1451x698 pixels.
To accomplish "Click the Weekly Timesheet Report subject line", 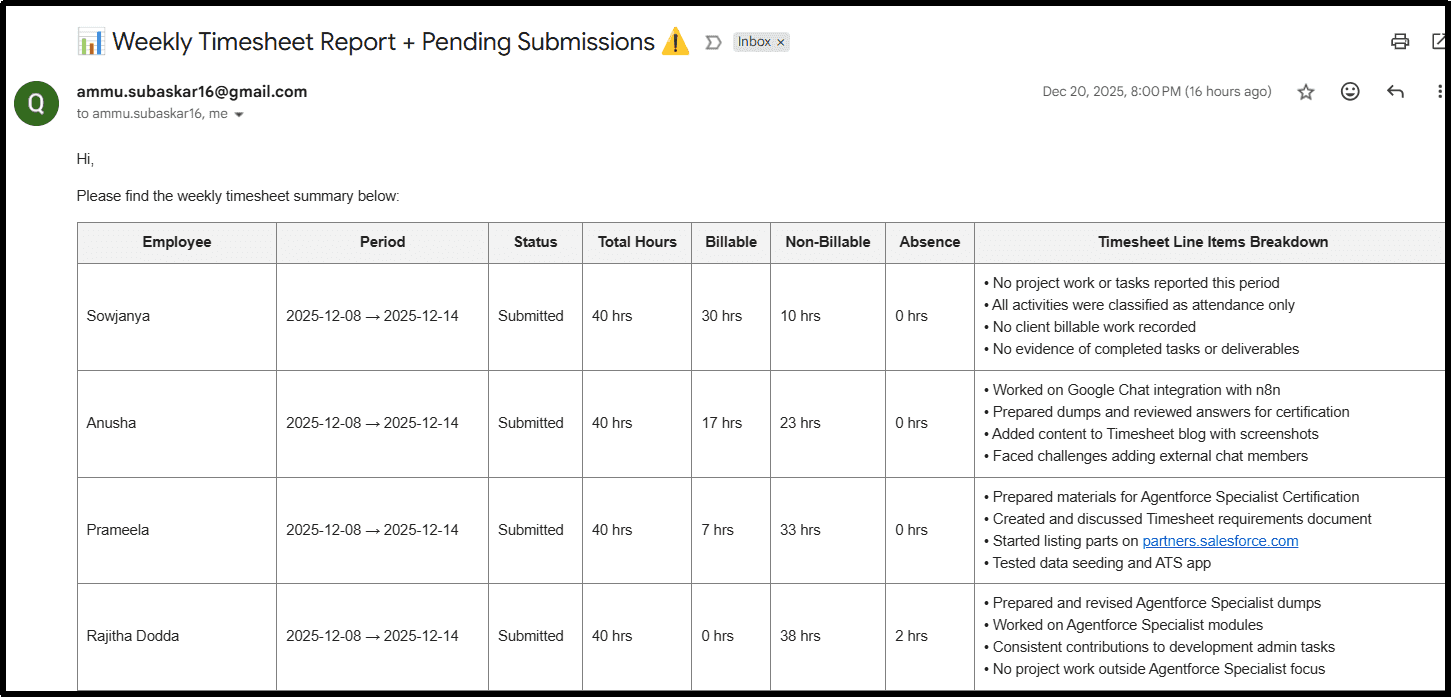I will point(383,42).
